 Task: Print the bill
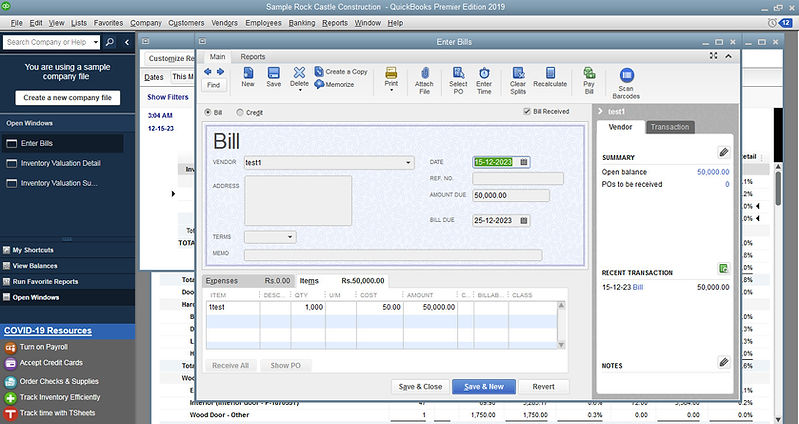(x=391, y=76)
